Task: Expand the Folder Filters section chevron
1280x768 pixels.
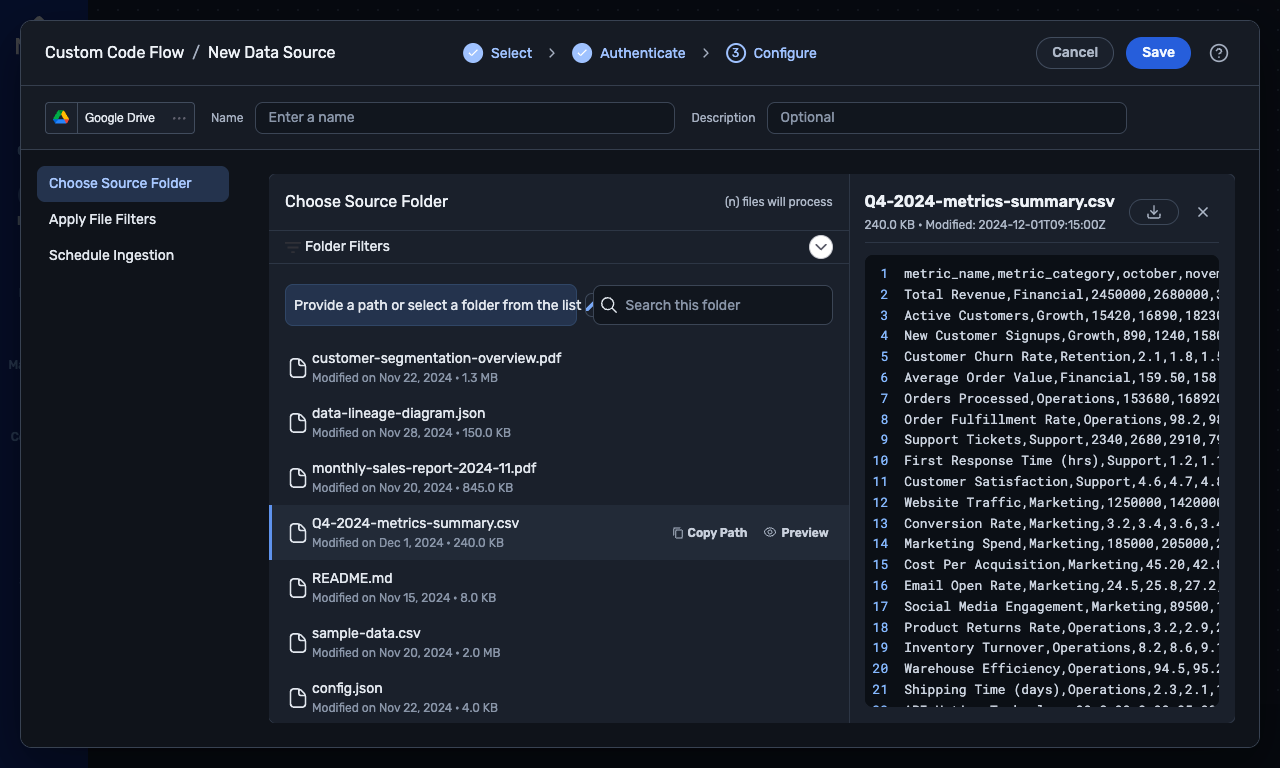Action: 821,246
